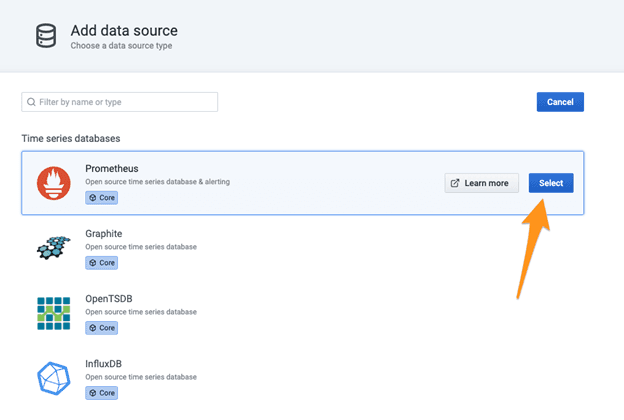
Task: Focus the Filter by name or type field
Action: [x=125, y=102]
